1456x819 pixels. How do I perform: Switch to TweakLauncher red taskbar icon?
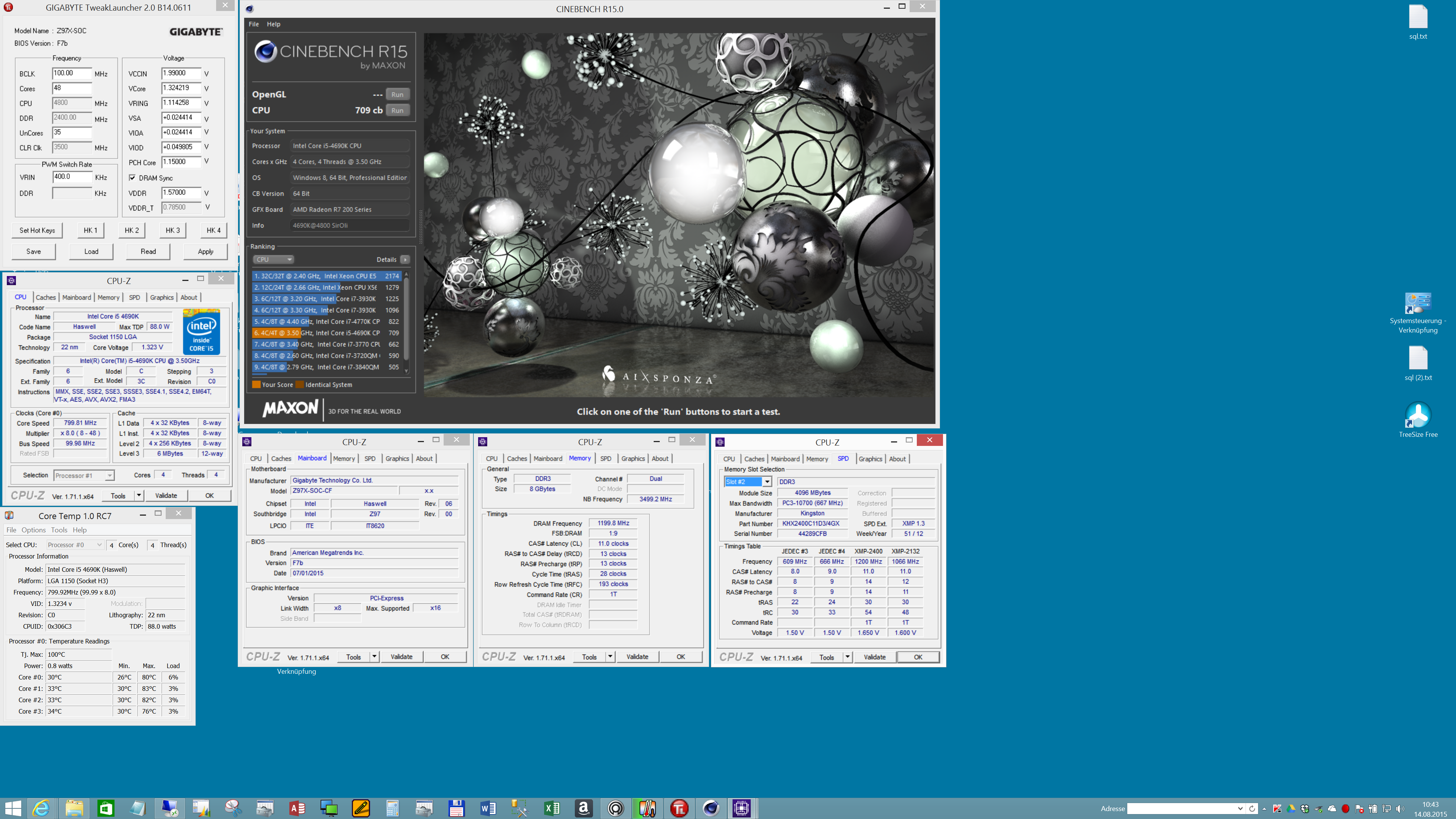coord(679,808)
